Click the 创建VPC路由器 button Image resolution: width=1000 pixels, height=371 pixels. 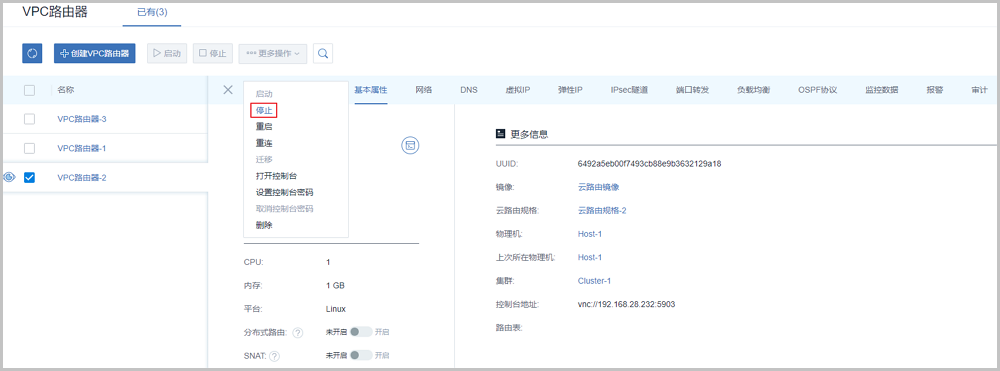pyautogui.click(x=94, y=54)
